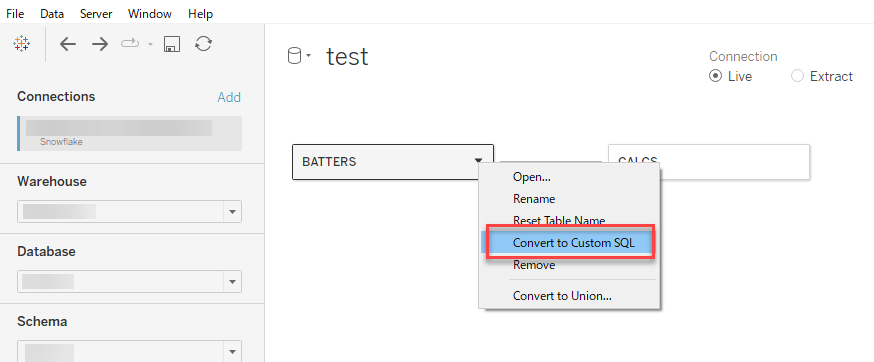The width and height of the screenshot is (874, 362).
Task: Click the replay animation toolbar icon
Action: (x=130, y=44)
